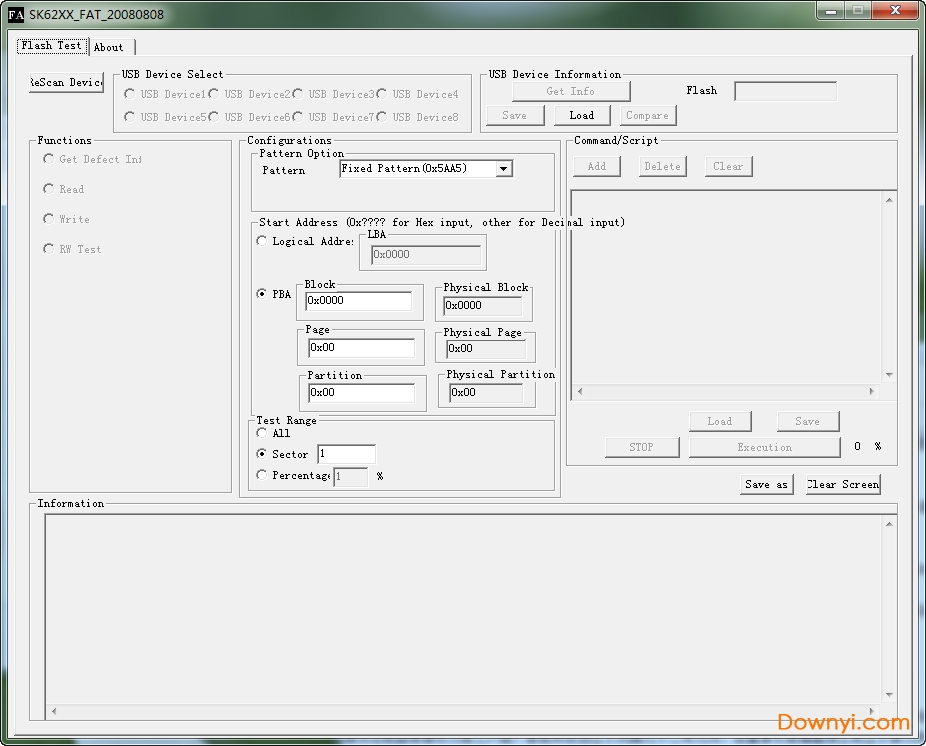Select the PBA radio button
Image resolution: width=926 pixels, height=746 pixels.
coord(262,294)
